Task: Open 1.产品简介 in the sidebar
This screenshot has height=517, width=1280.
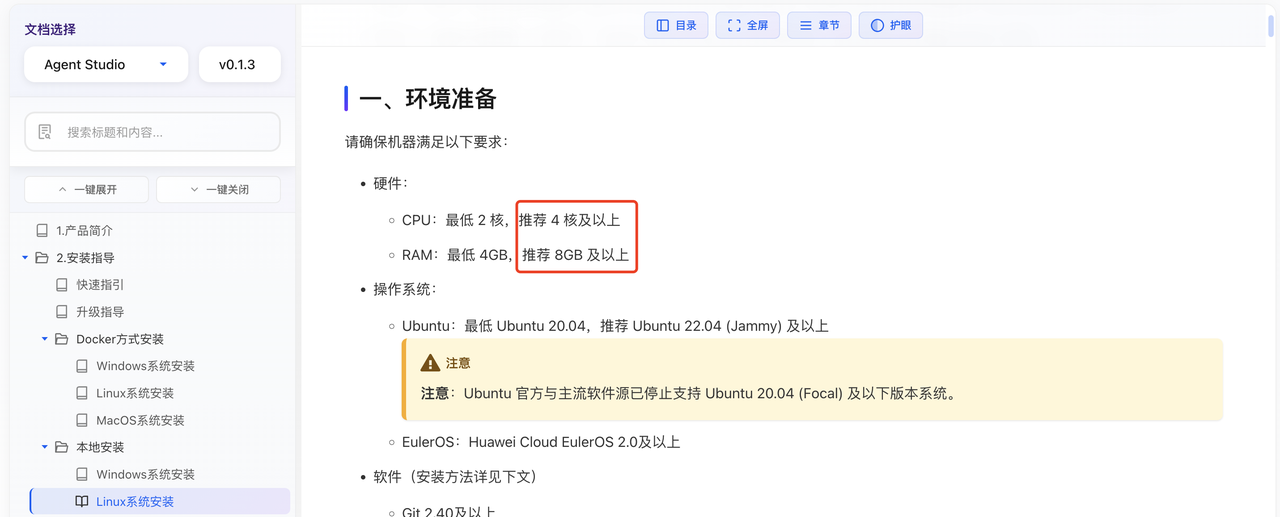Action: [x=84, y=230]
